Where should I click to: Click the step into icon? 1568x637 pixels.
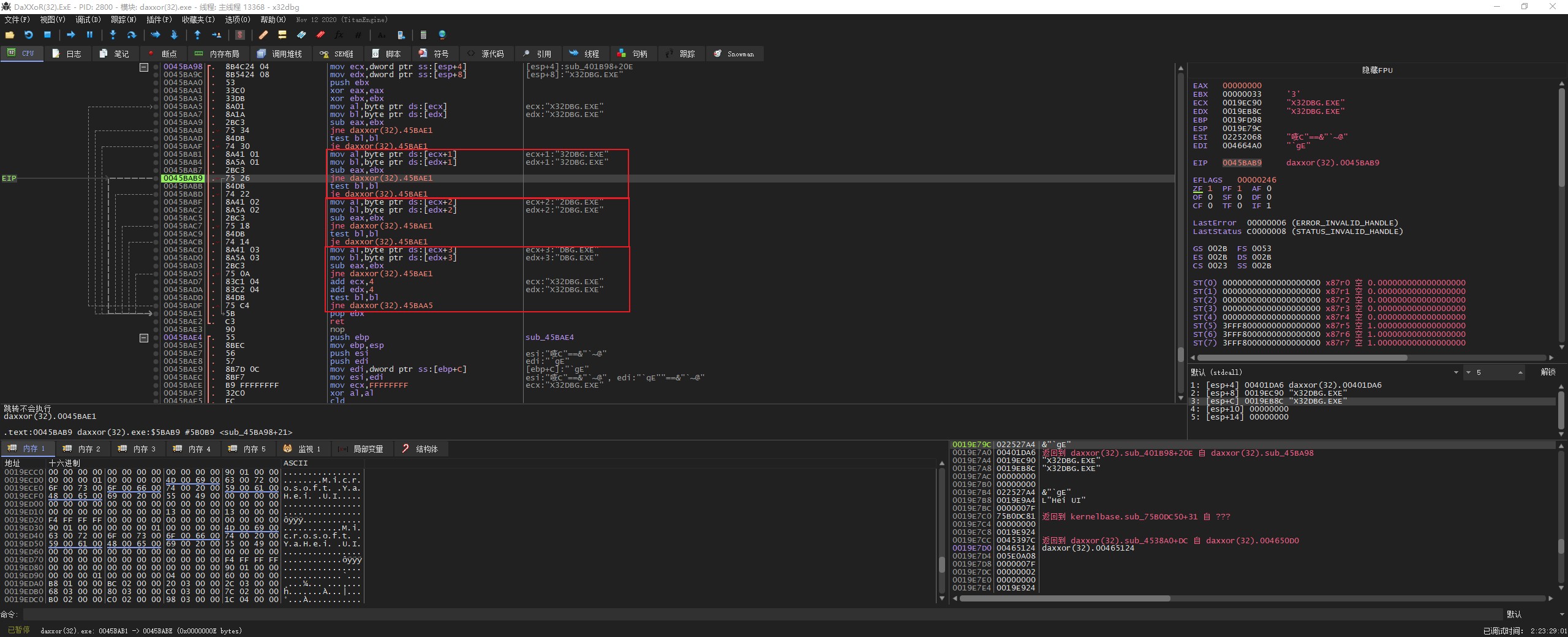113,35
